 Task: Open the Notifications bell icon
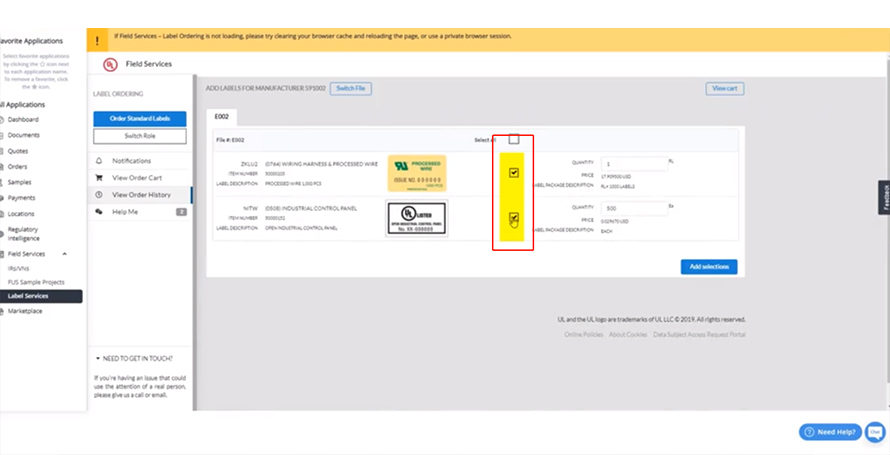click(99, 161)
